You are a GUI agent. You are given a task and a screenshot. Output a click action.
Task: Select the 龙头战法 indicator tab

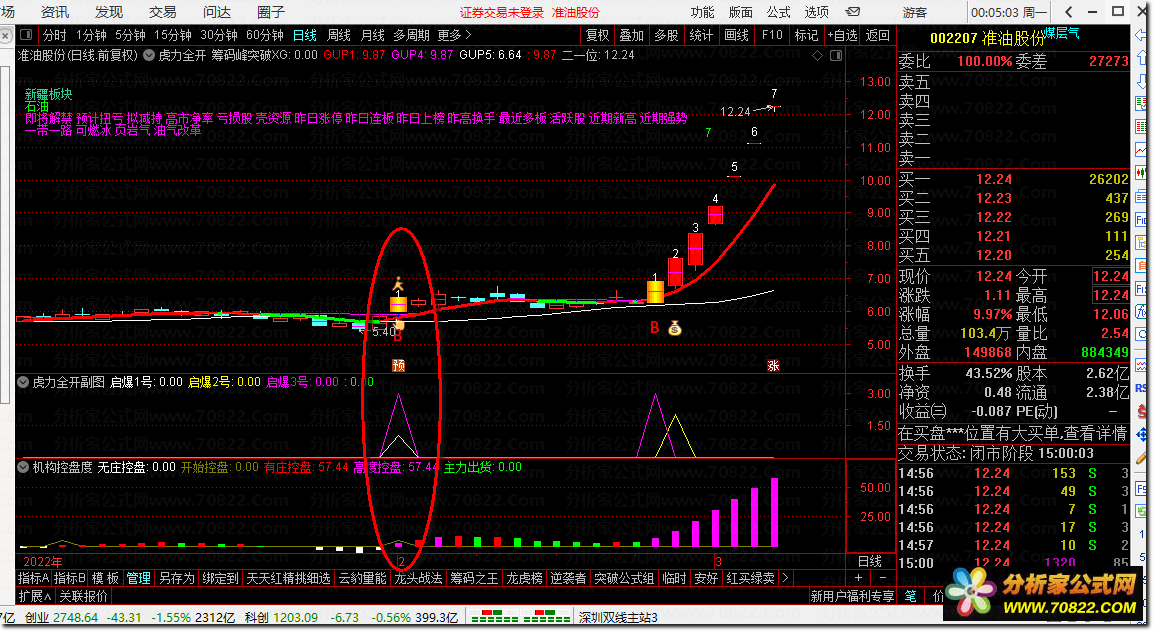(418, 578)
